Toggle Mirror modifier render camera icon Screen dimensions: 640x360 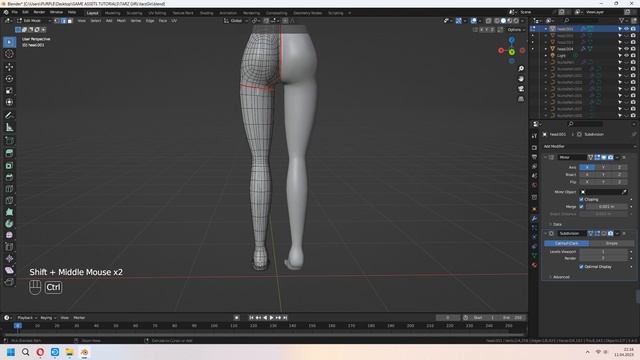(610, 157)
